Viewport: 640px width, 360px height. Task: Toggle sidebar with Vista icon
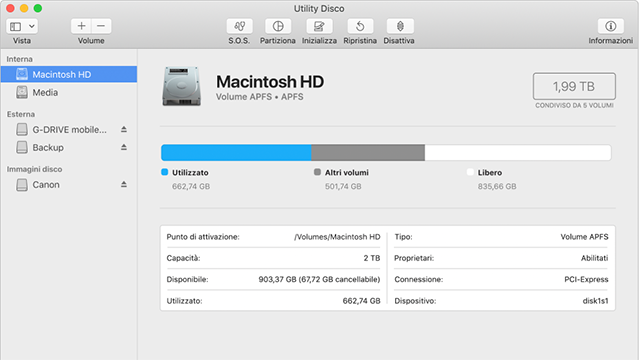(x=16, y=27)
